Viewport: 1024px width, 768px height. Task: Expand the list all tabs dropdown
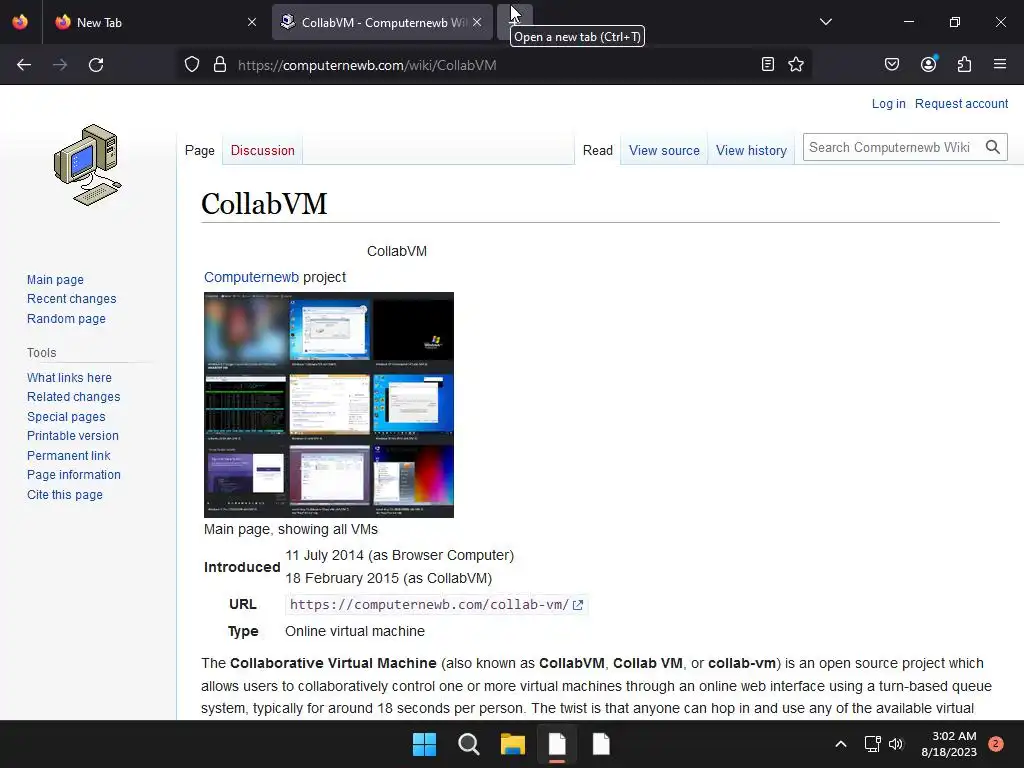coord(826,22)
